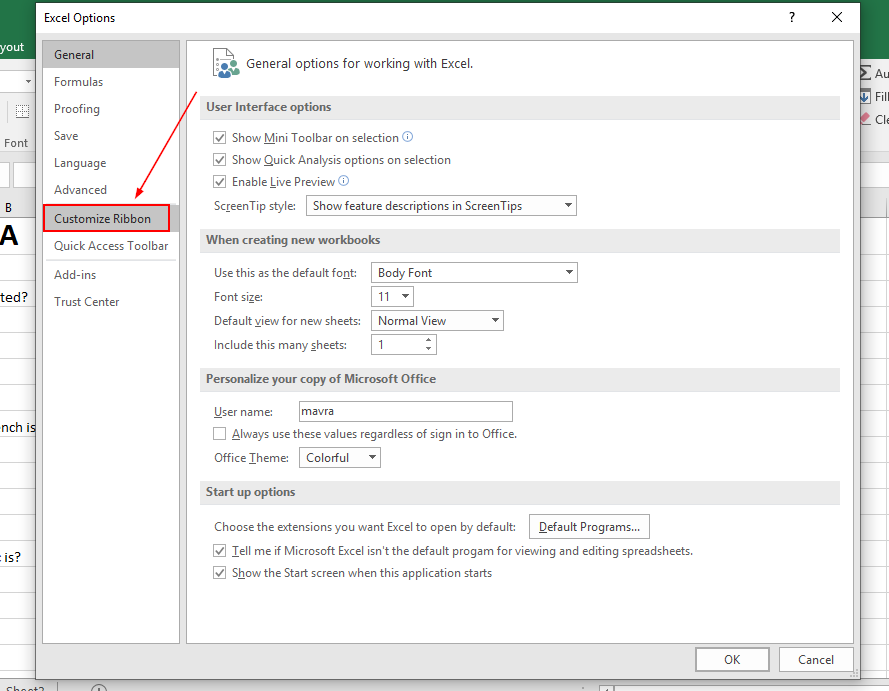889x691 pixels.
Task: Click the OK button
Action: [x=732, y=659]
